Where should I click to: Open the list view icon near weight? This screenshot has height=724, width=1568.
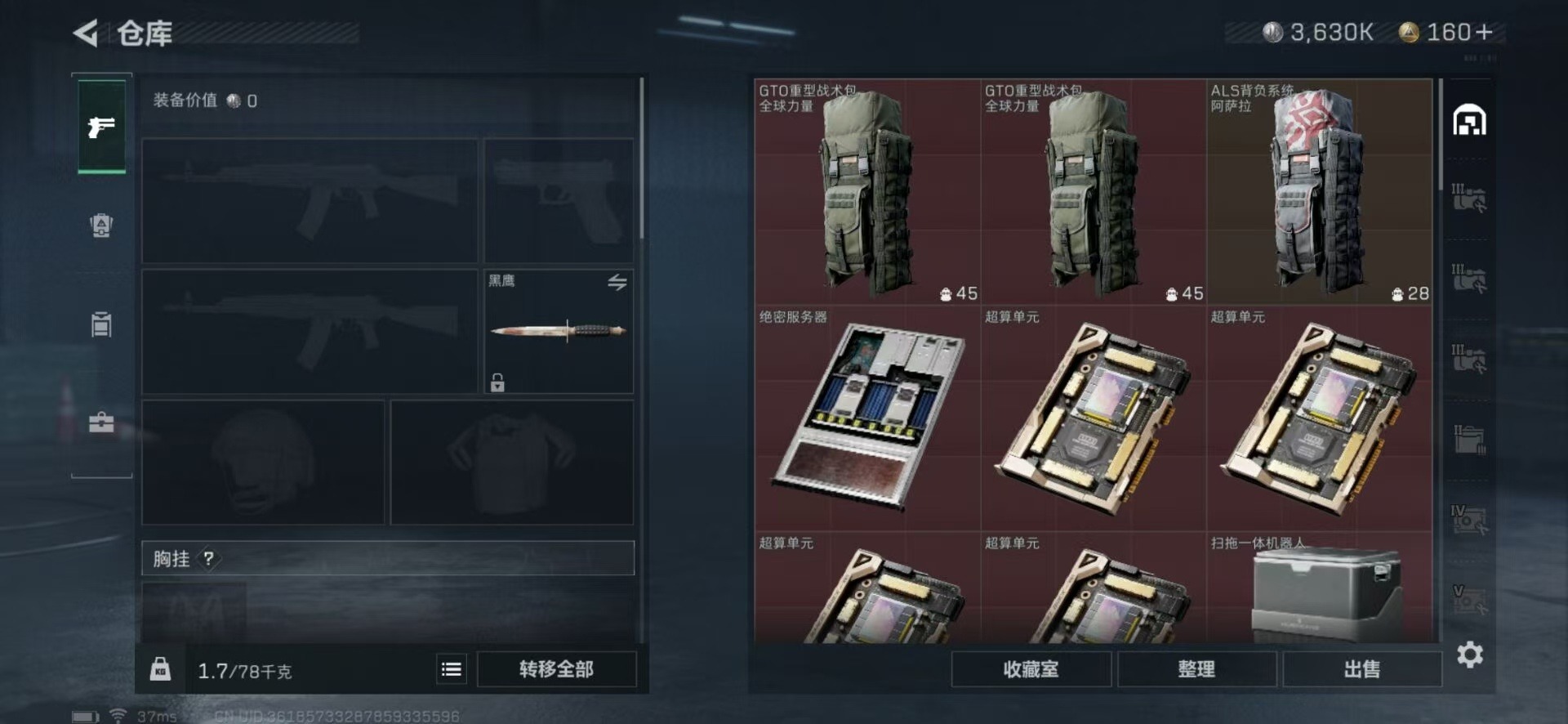click(x=452, y=669)
